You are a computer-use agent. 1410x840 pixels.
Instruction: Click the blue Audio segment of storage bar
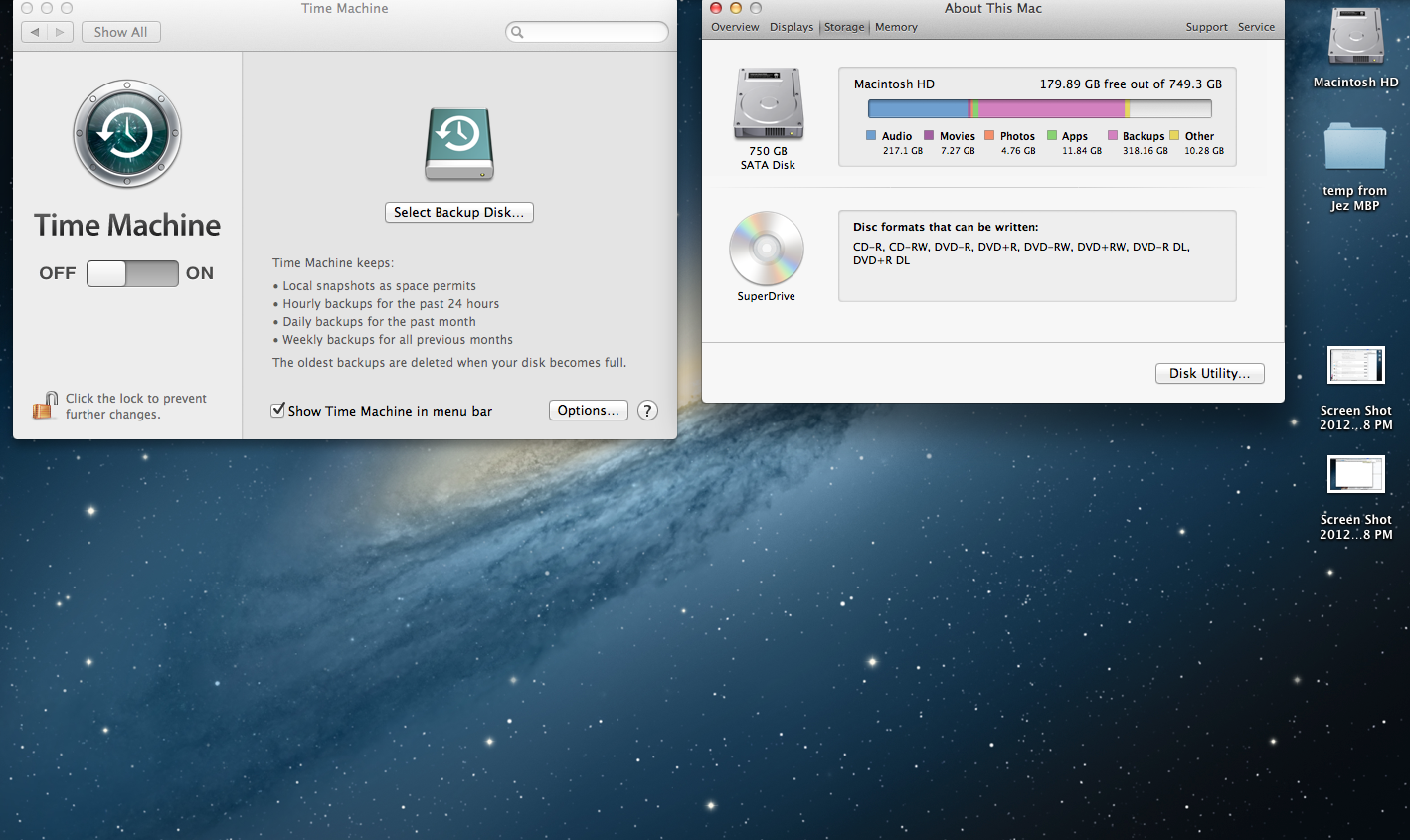(919, 108)
